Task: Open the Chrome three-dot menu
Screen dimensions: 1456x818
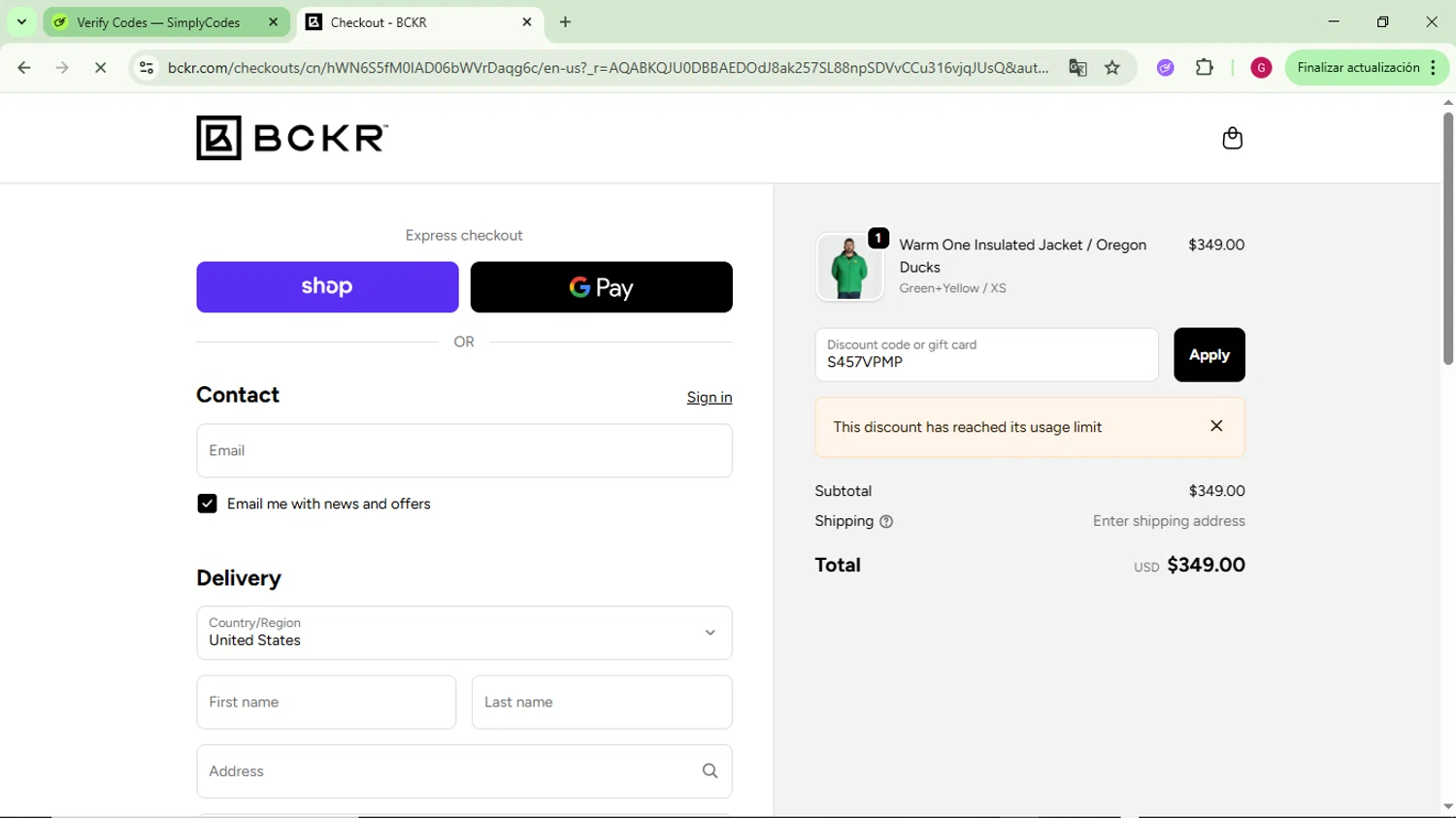Action: point(1434,68)
